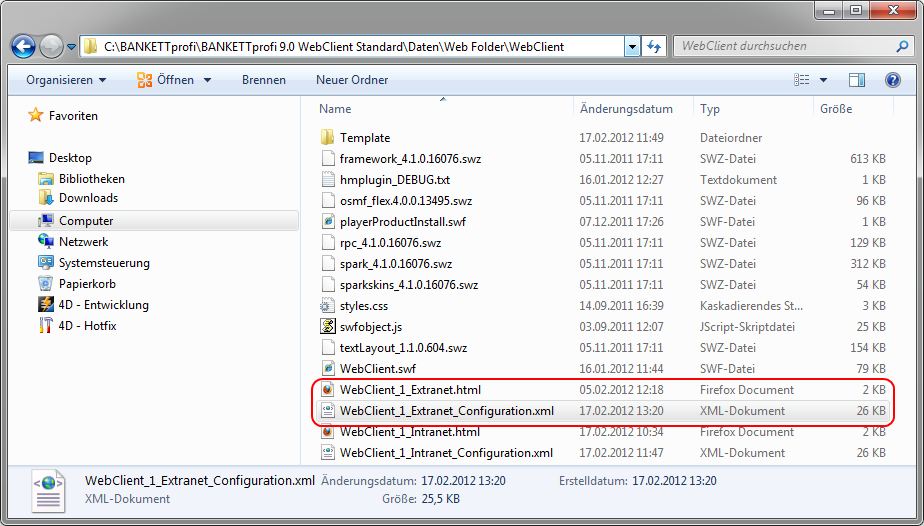
Task: Sort by the Größe column header
Action: [x=836, y=109]
